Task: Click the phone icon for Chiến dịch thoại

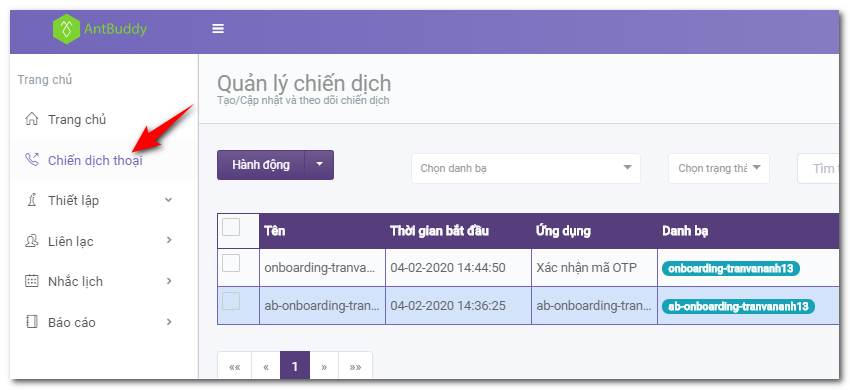Action: click(32, 159)
